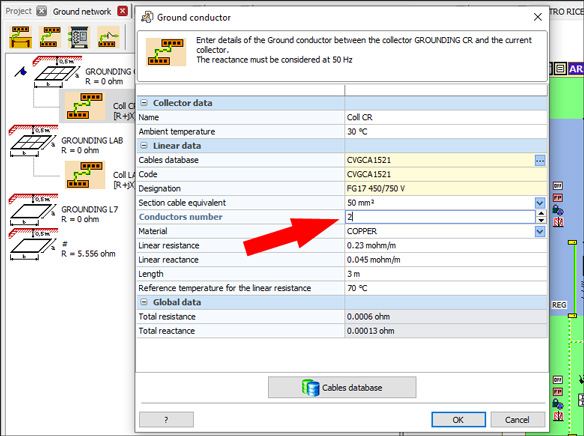Collapse the Collector data section

pyautogui.click(x=144, y=103)
